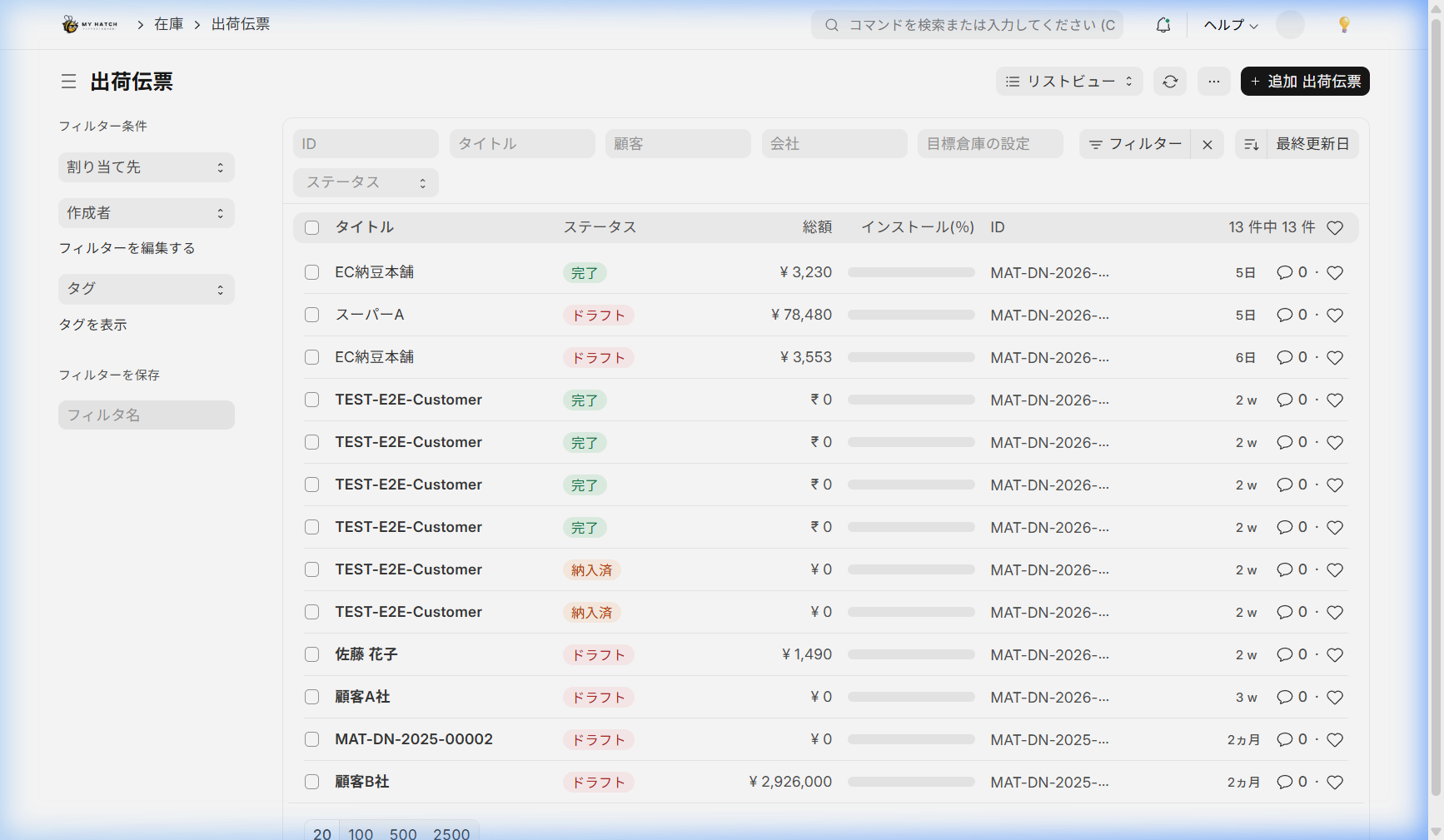The height and width of the screenshot is (840, 1444).
Task: Toggle sort direction icon beside 最終更新日
Action: point(1251,145)
